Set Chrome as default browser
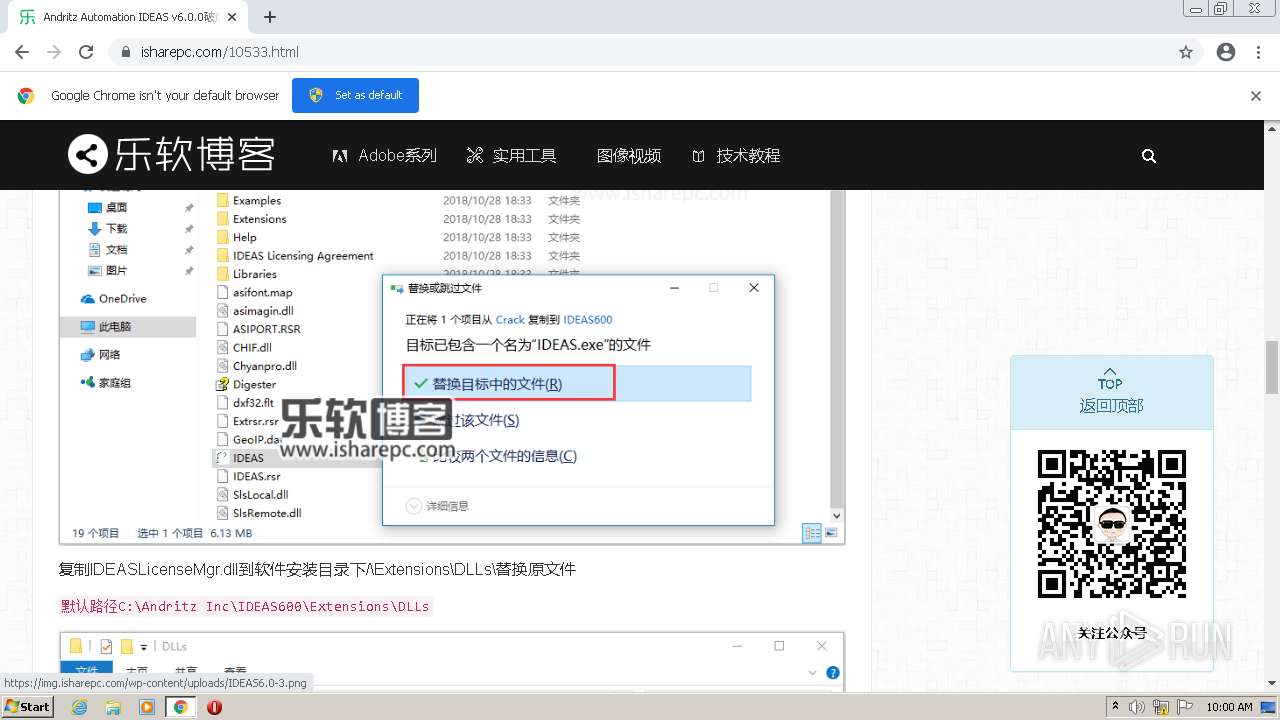The width and height of the screenshot is (1280, 720). point(355,95)
